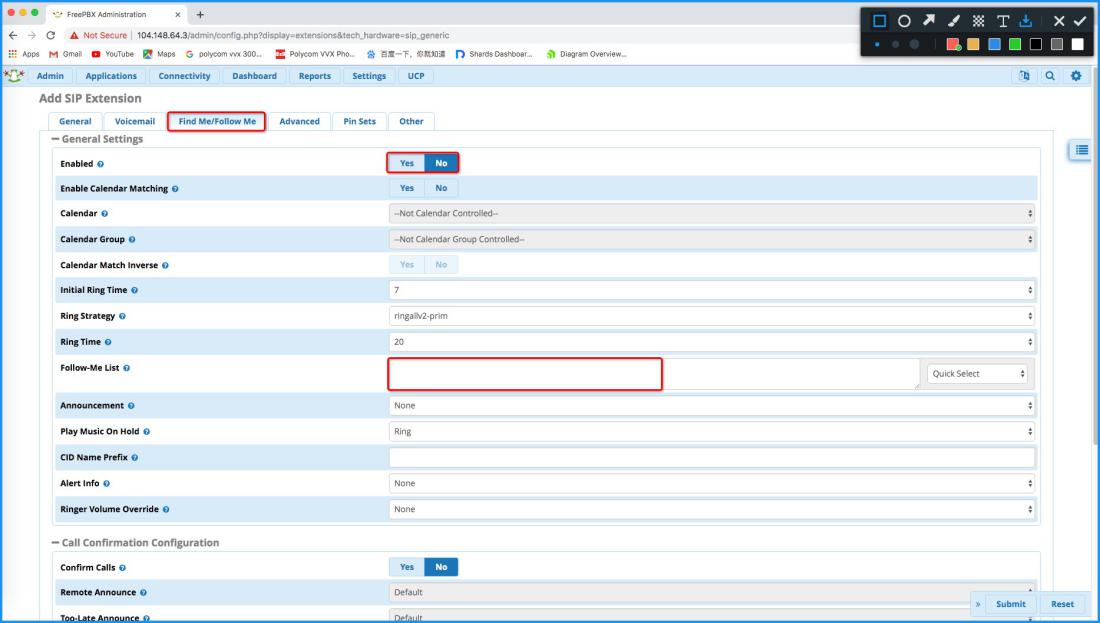The width and height of the screenshot is (1100, 623).
Task: Open the Play Music On Hold dropdown
Action: coord(711,432)
